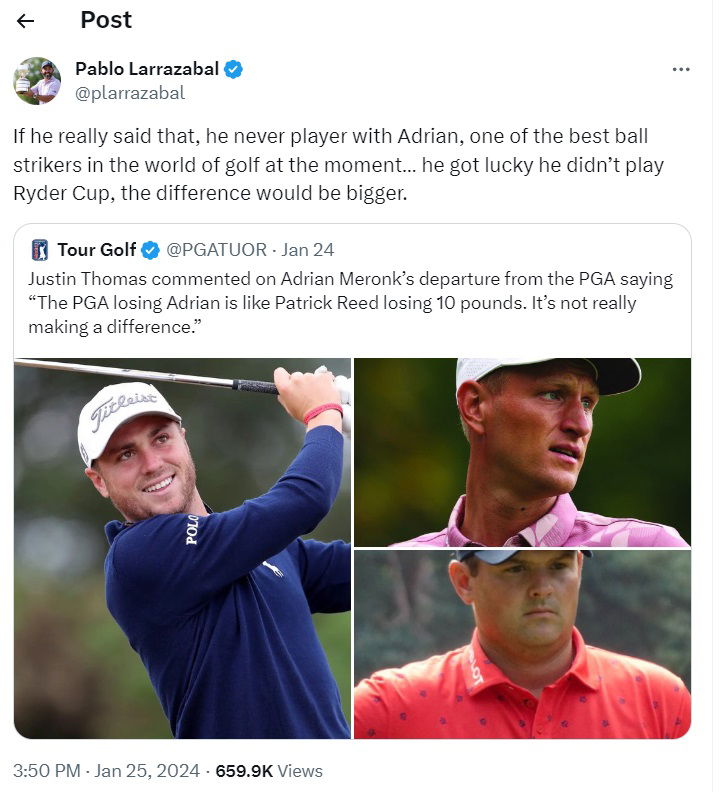726x792 pixels.
Task: Open the @plarrazabal handle
Action: click(130, 93)
